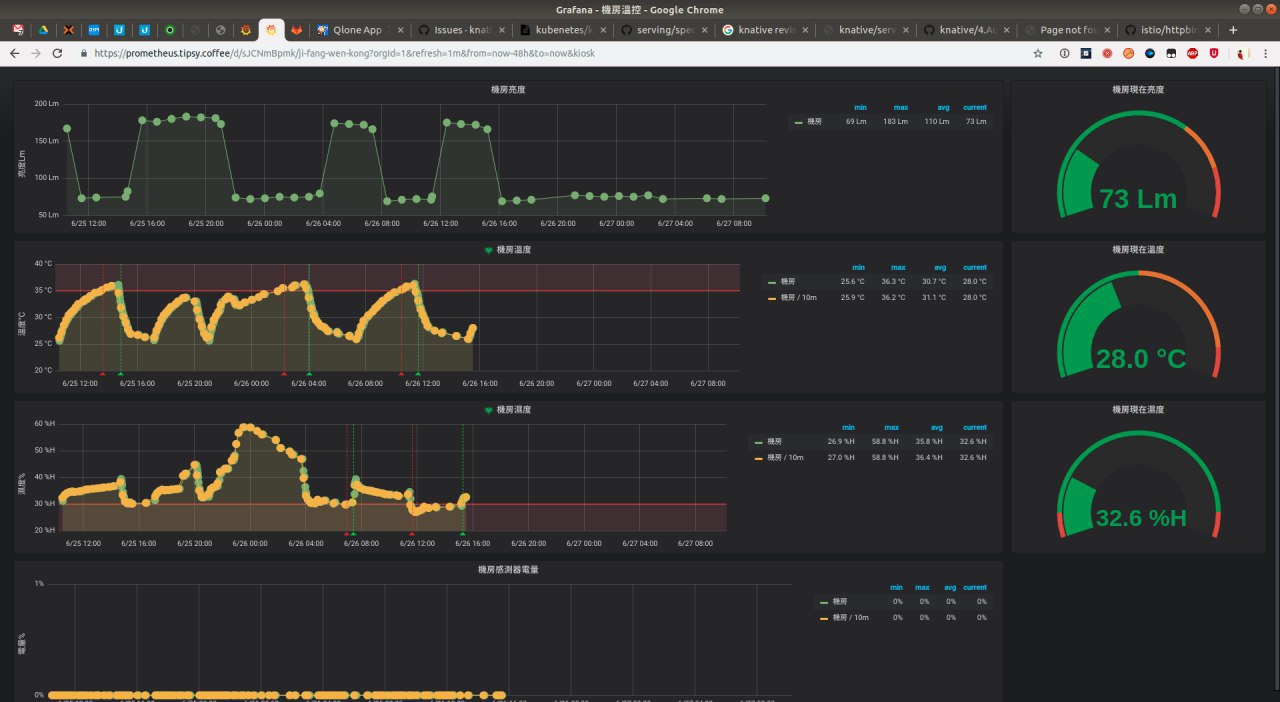The height and width of the screenshot is (702, 1280).
Task: Click the AdBlock Plus extension icon
Action: 1193,53
